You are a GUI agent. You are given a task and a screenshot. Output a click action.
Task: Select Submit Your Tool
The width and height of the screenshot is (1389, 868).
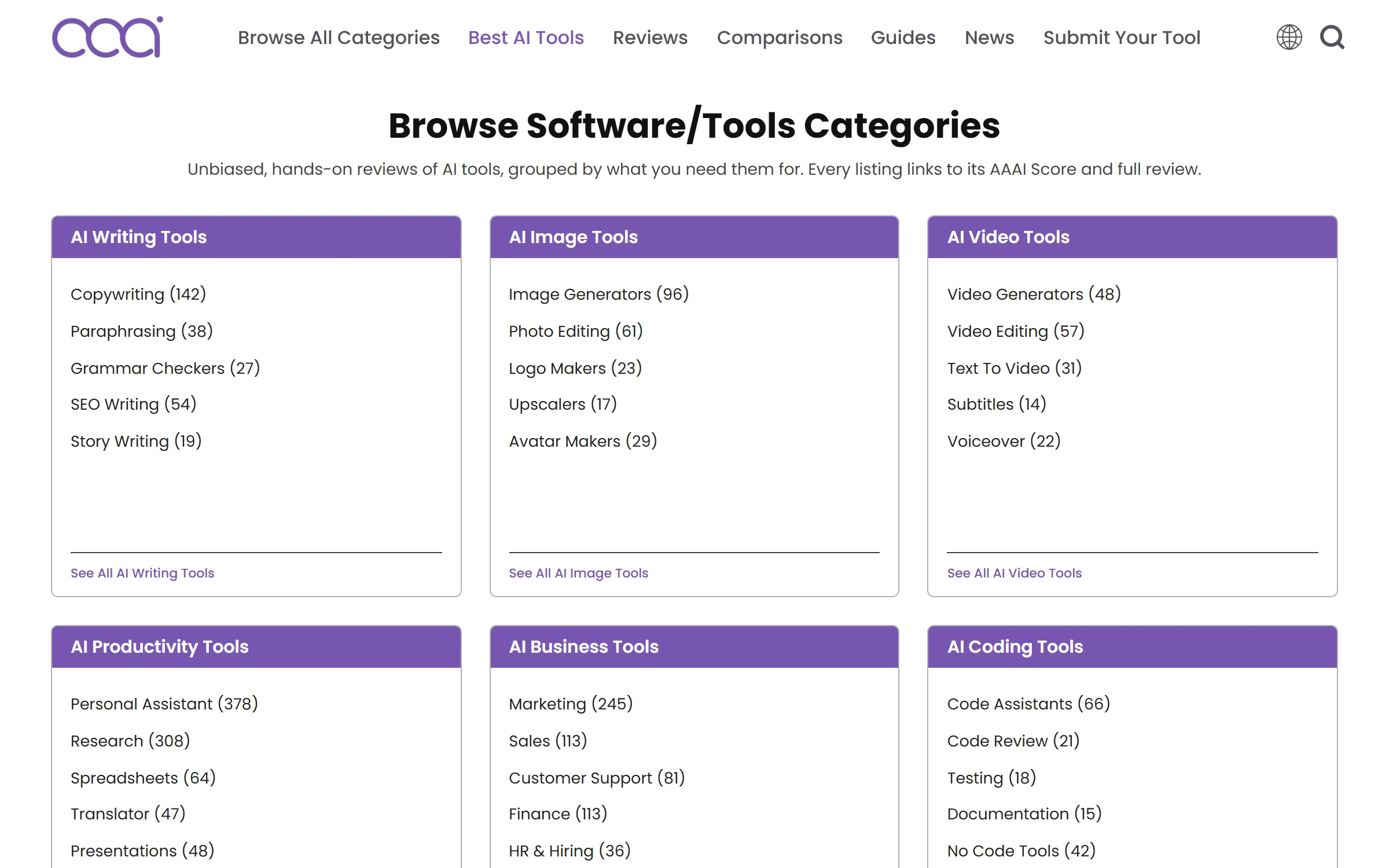(x=1122, y=38)
